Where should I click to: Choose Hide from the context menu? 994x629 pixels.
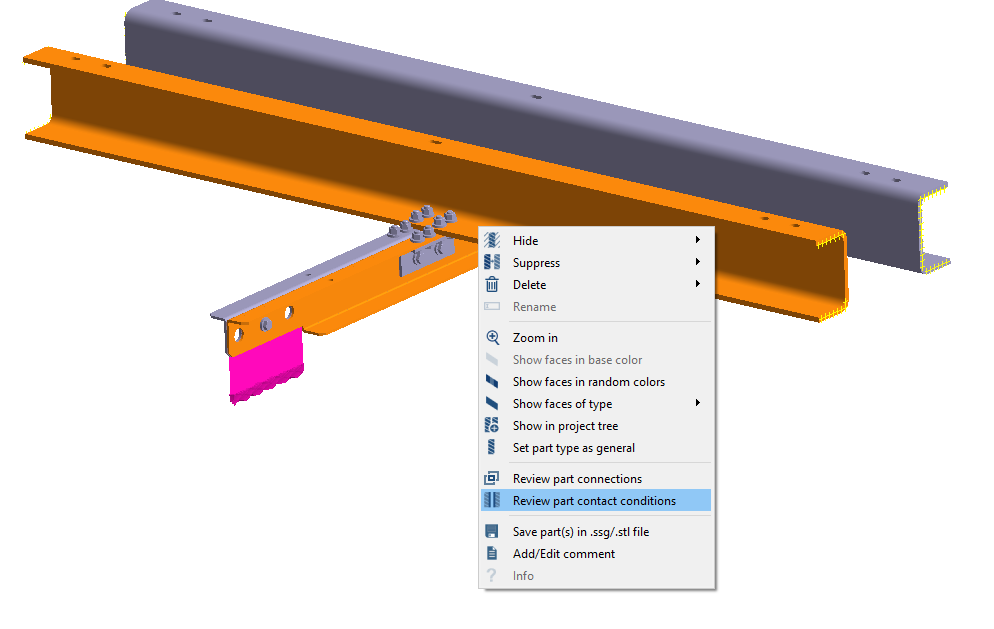click(x=596, y=240)
